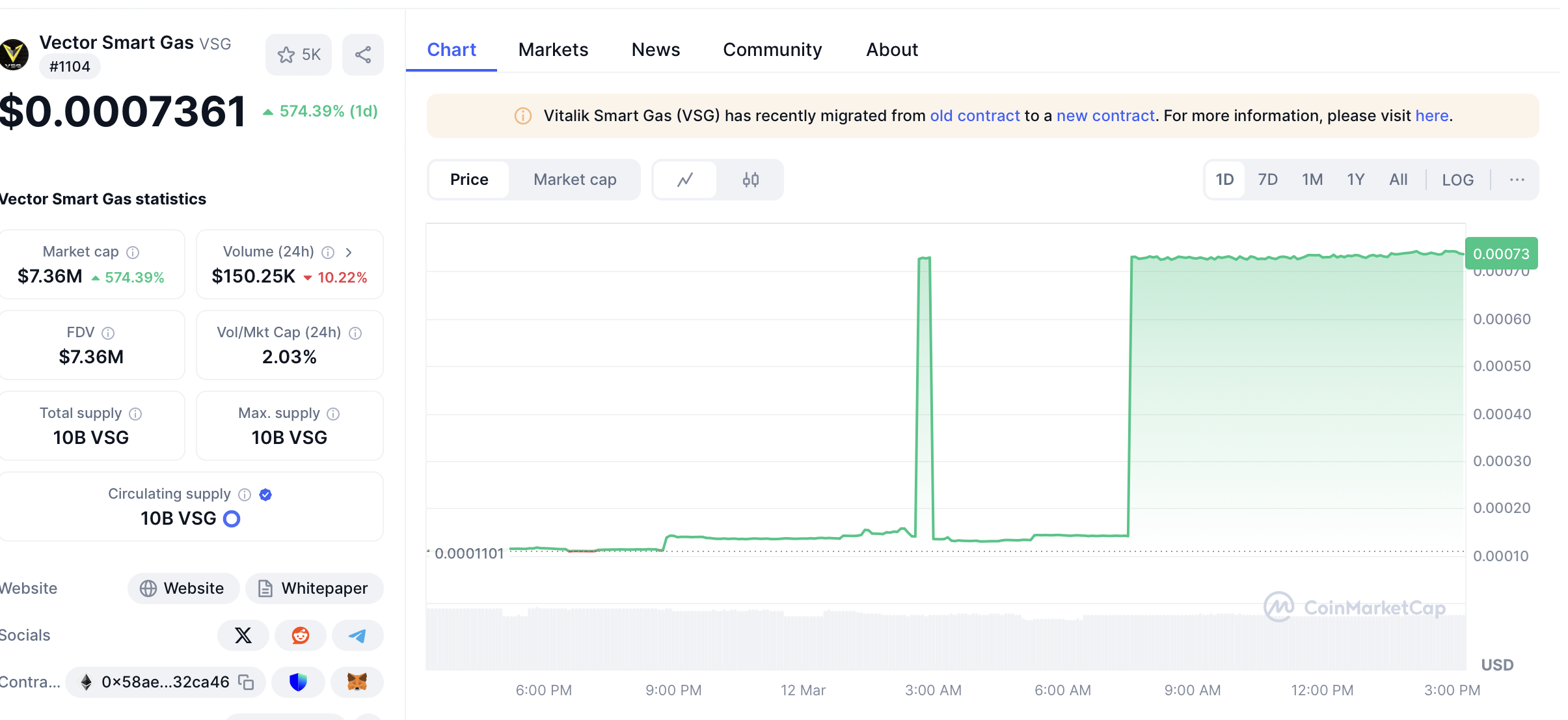Copy the contract address icon

[x=246, y=682]
